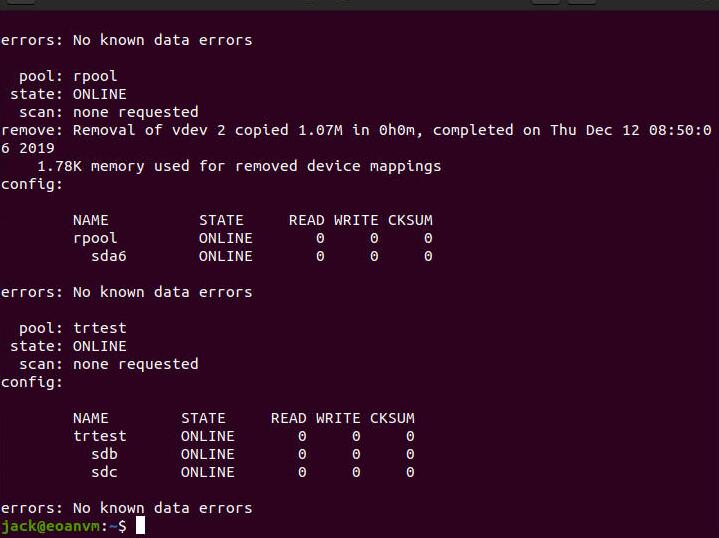The height and width of the screenshot is (538, 719).
Task: Select the sdc device name
Action: 104,472
